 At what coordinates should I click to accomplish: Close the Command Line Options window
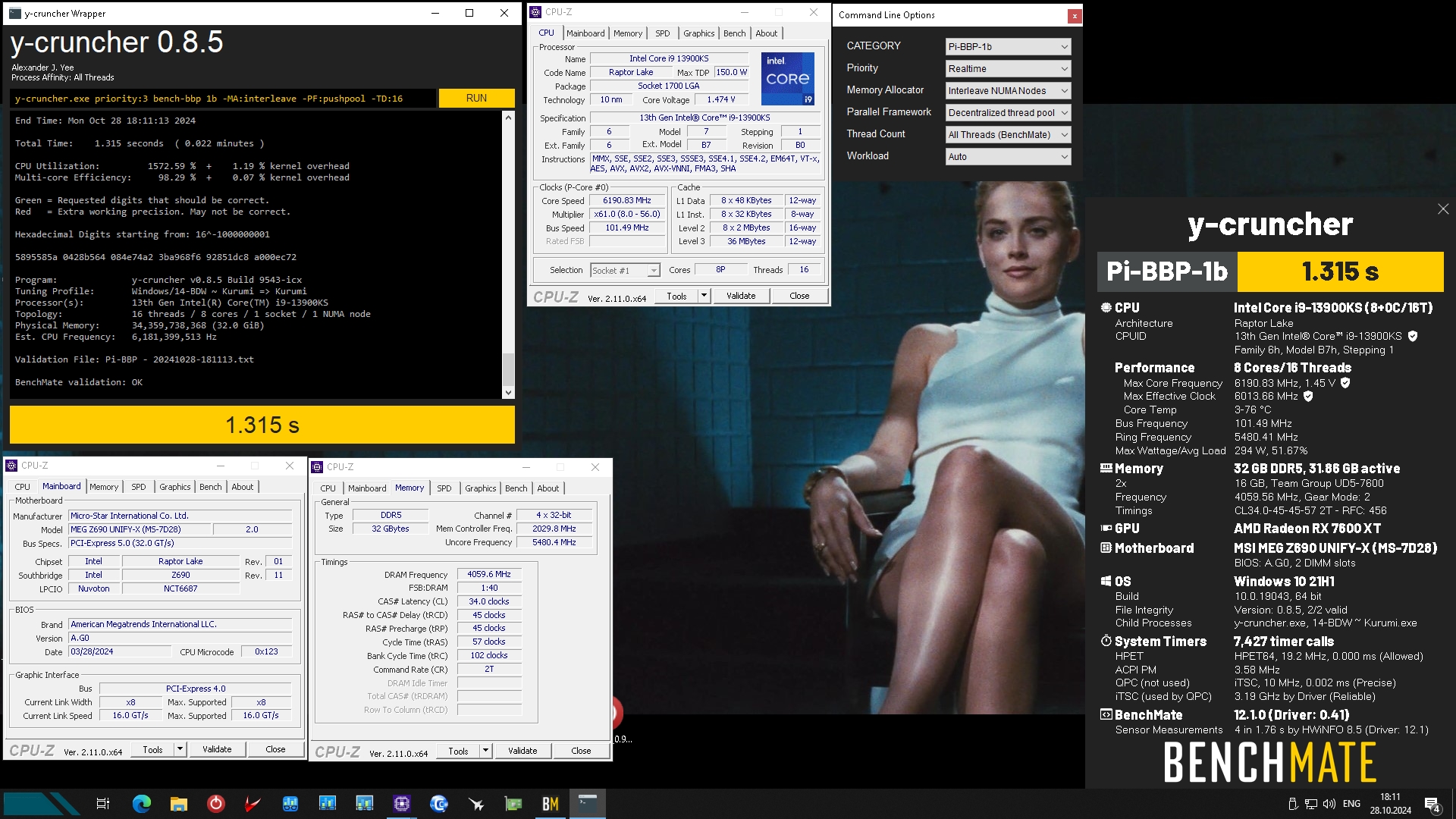(x=1075, y=15)
